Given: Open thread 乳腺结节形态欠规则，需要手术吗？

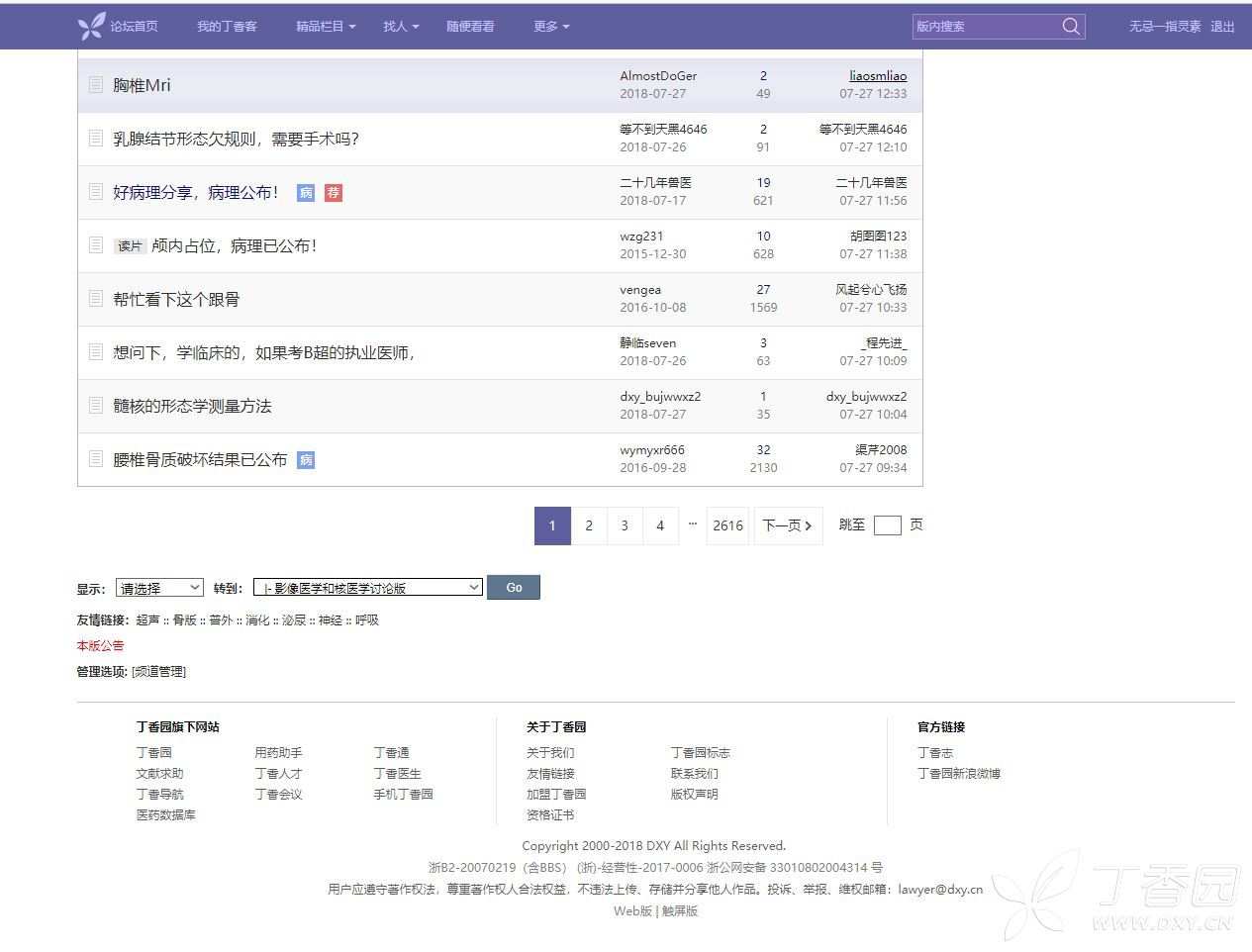Looking at the screenshot, I should pyautogui.click(x=236, y=139).
